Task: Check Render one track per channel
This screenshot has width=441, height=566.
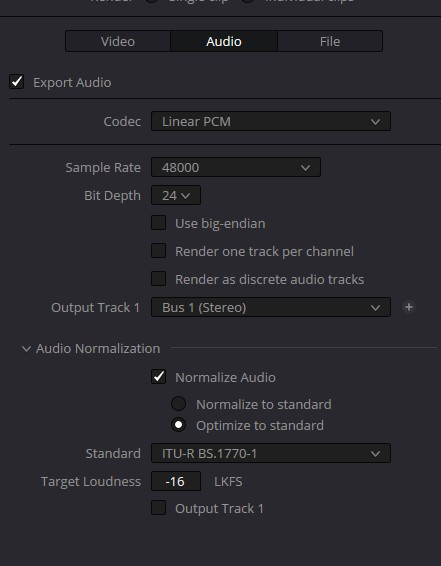Action: pos(158,251)
